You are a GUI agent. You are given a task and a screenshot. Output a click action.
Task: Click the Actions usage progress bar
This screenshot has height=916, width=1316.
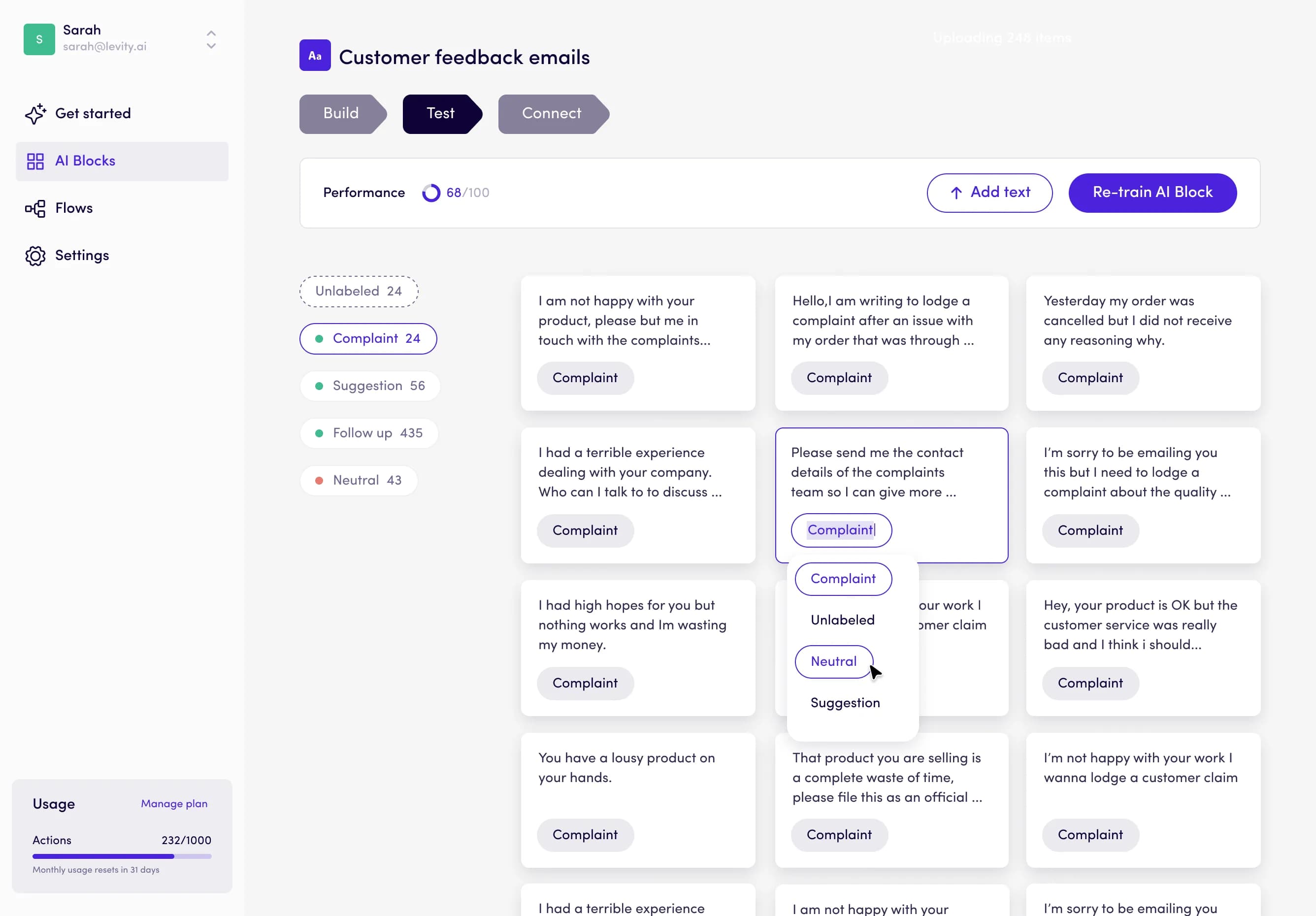pyautogui.click(x=122, y=856)
